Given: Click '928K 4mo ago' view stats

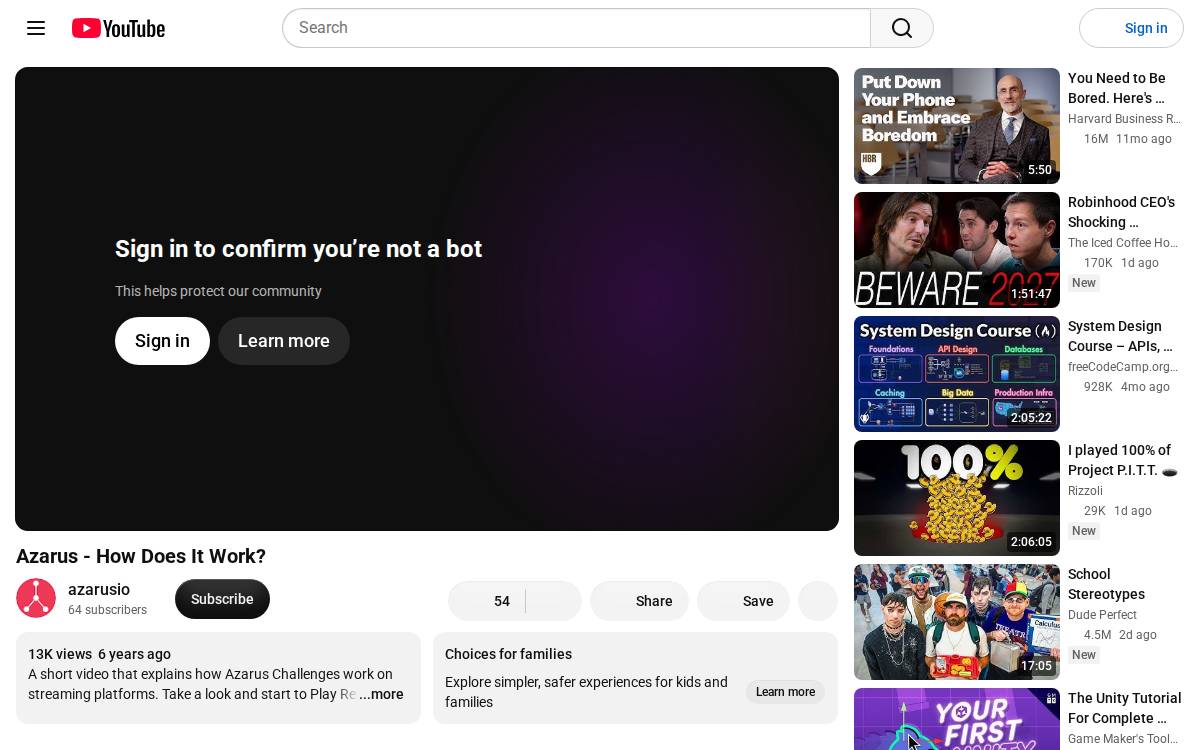Looking at the screenshot, I should click(x=1126, y=387).
